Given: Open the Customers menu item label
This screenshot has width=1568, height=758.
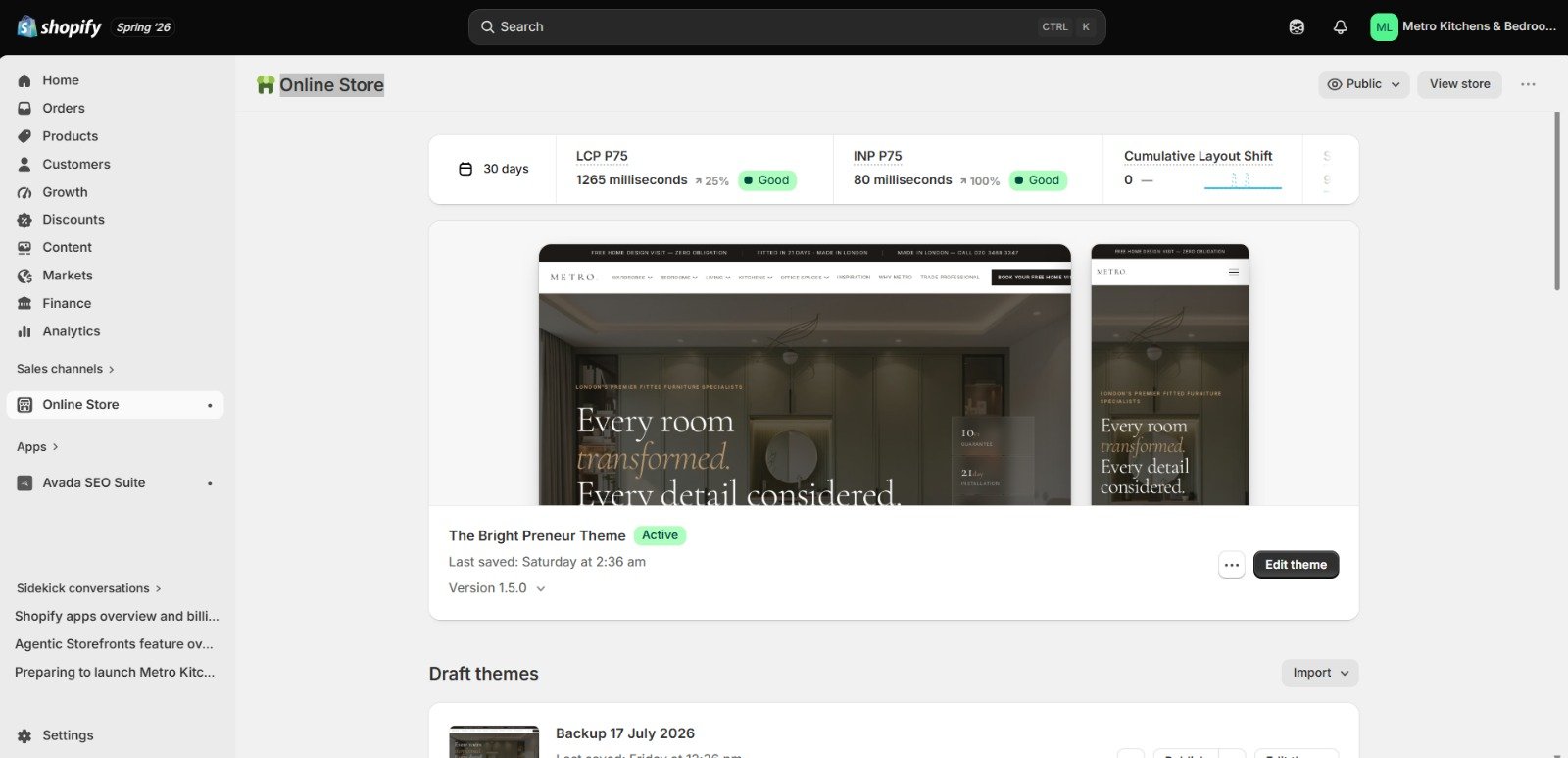Looking at the screenshot, I should click(76, 164).
